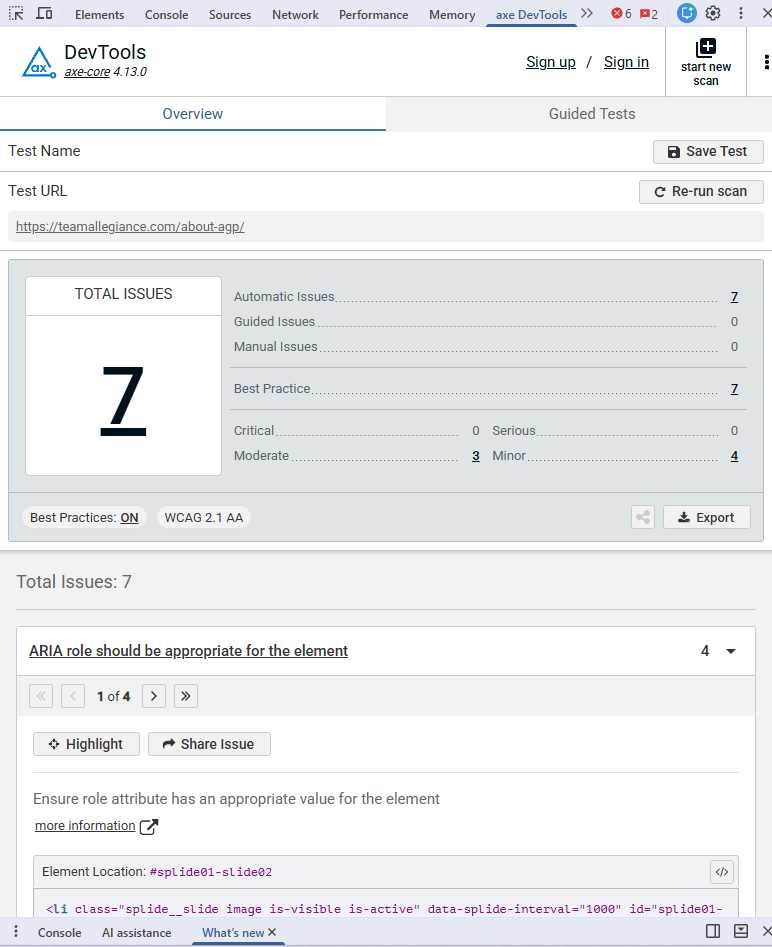This screenshot has width=772, height=947.
Task: Go to next issue page
Action: [154, 696]
